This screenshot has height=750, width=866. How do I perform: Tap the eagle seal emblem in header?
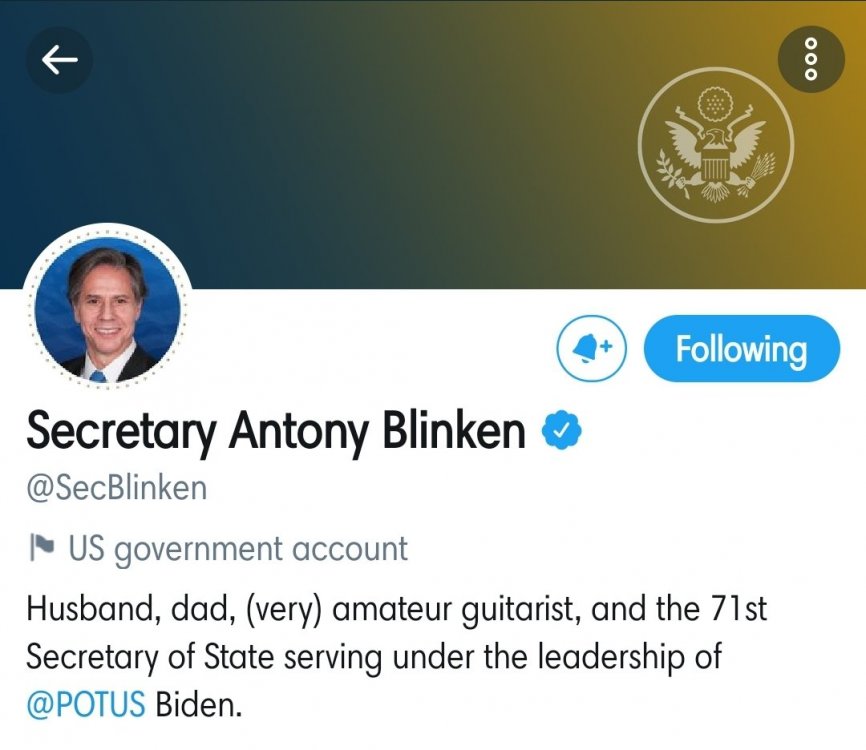[x=714, y=145]
